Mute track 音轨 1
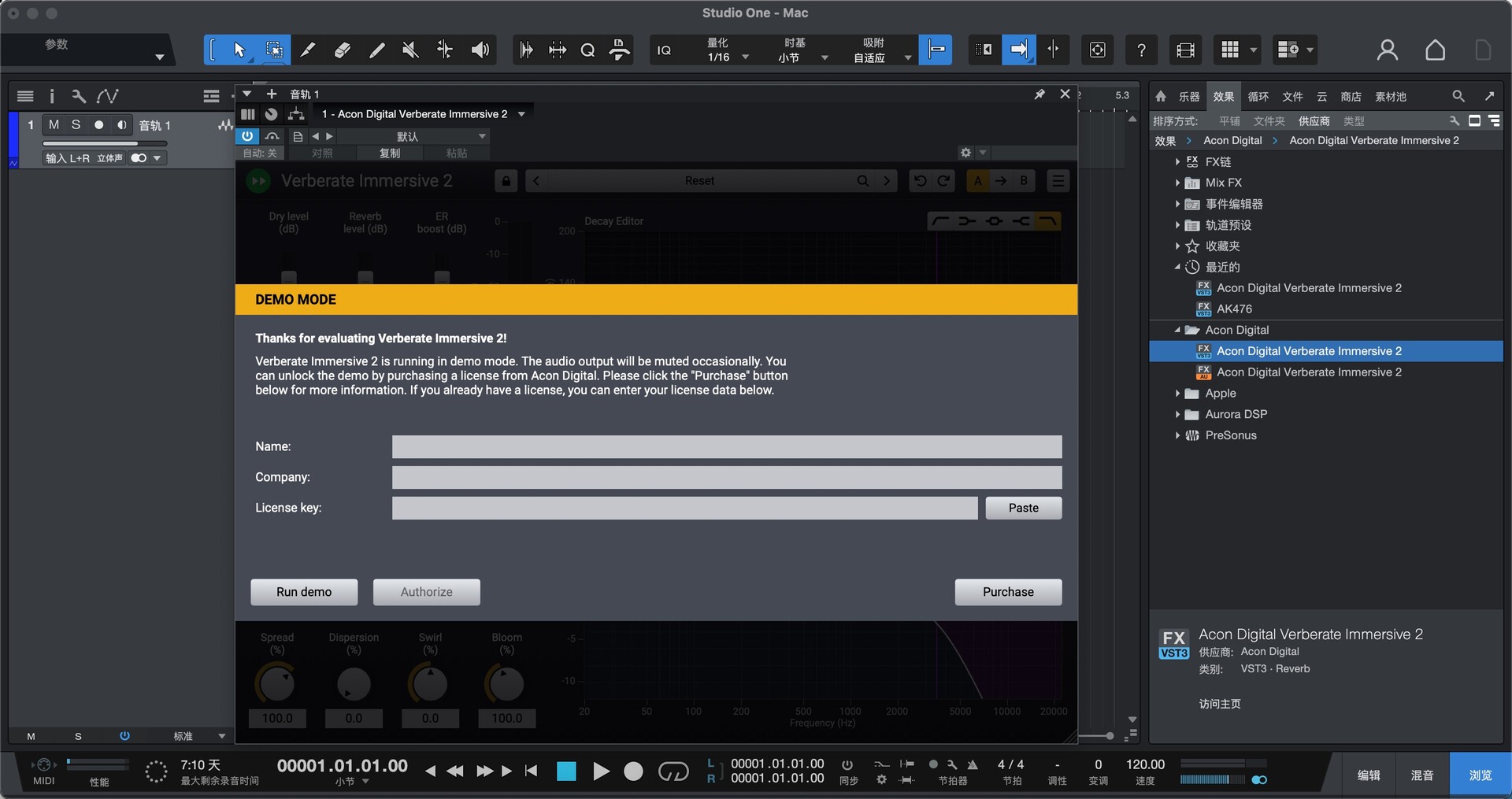This screenshot has height=799, width=1512. [54, 124]
